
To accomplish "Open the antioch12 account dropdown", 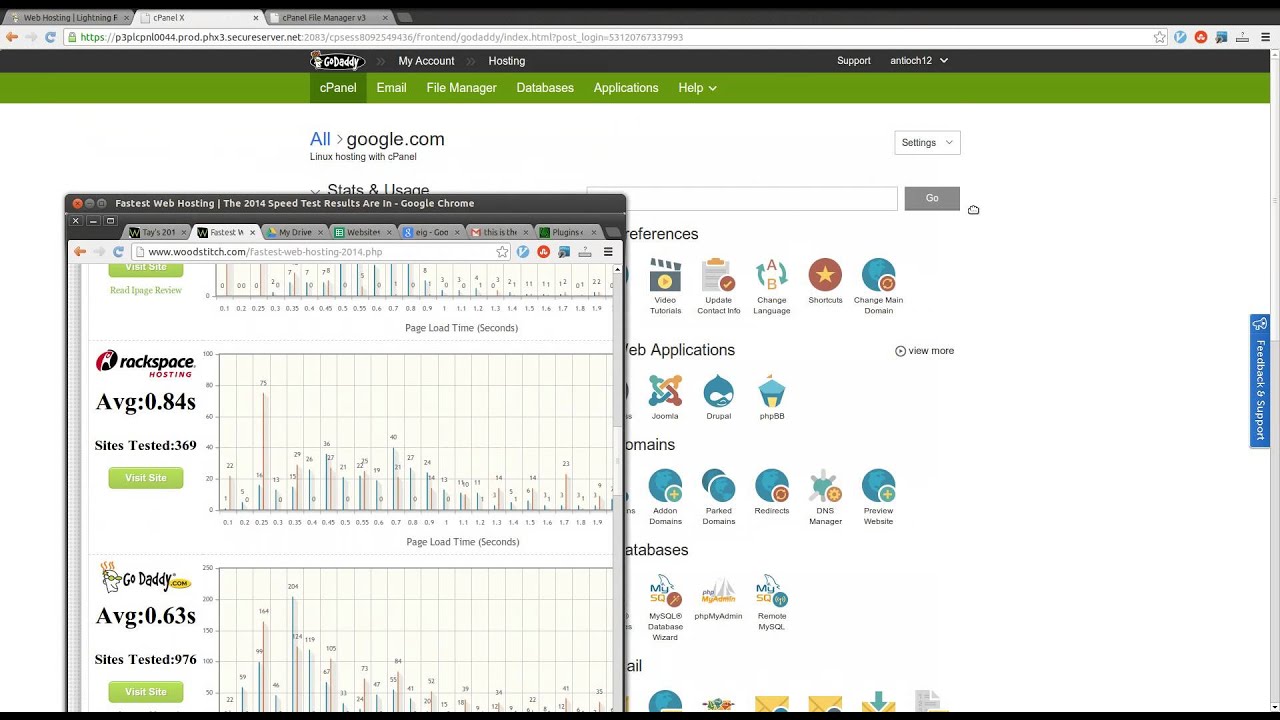I will point(919,61).
